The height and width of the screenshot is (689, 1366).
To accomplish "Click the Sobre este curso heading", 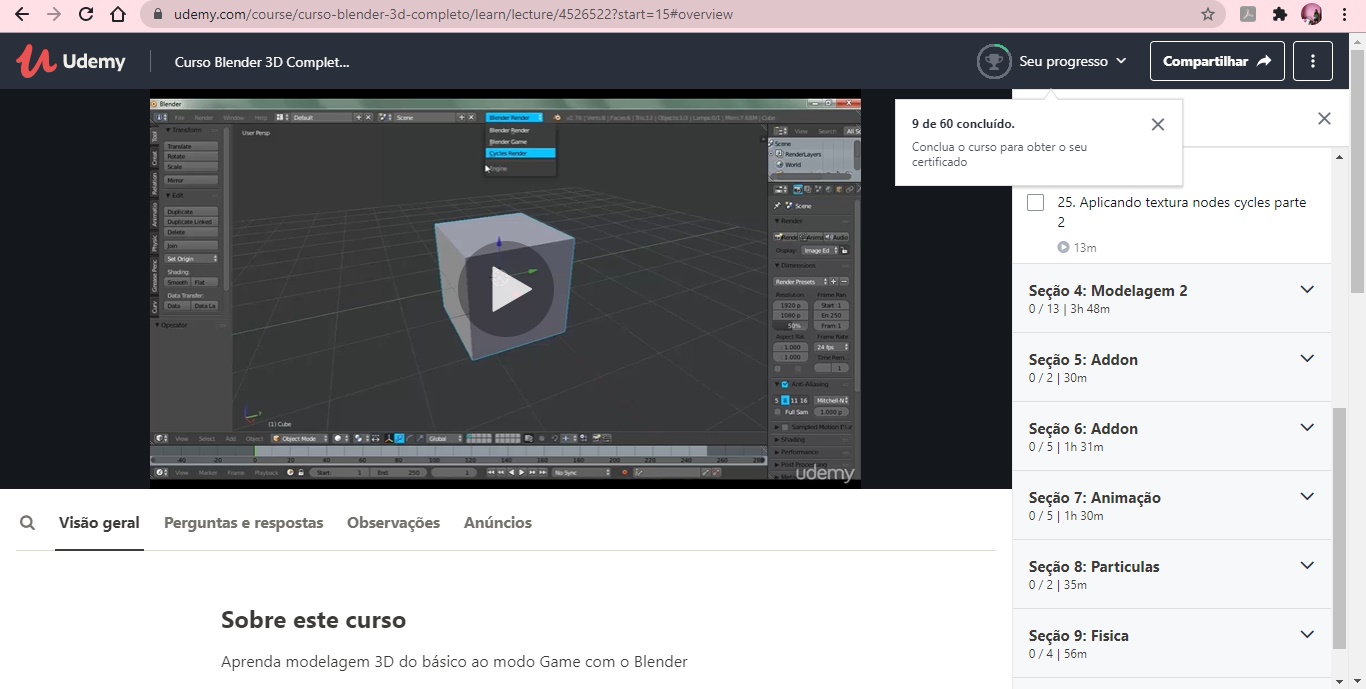I will point(313,620).
